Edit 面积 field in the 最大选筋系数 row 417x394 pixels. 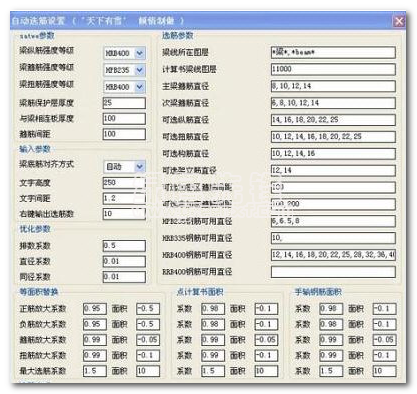148,371
